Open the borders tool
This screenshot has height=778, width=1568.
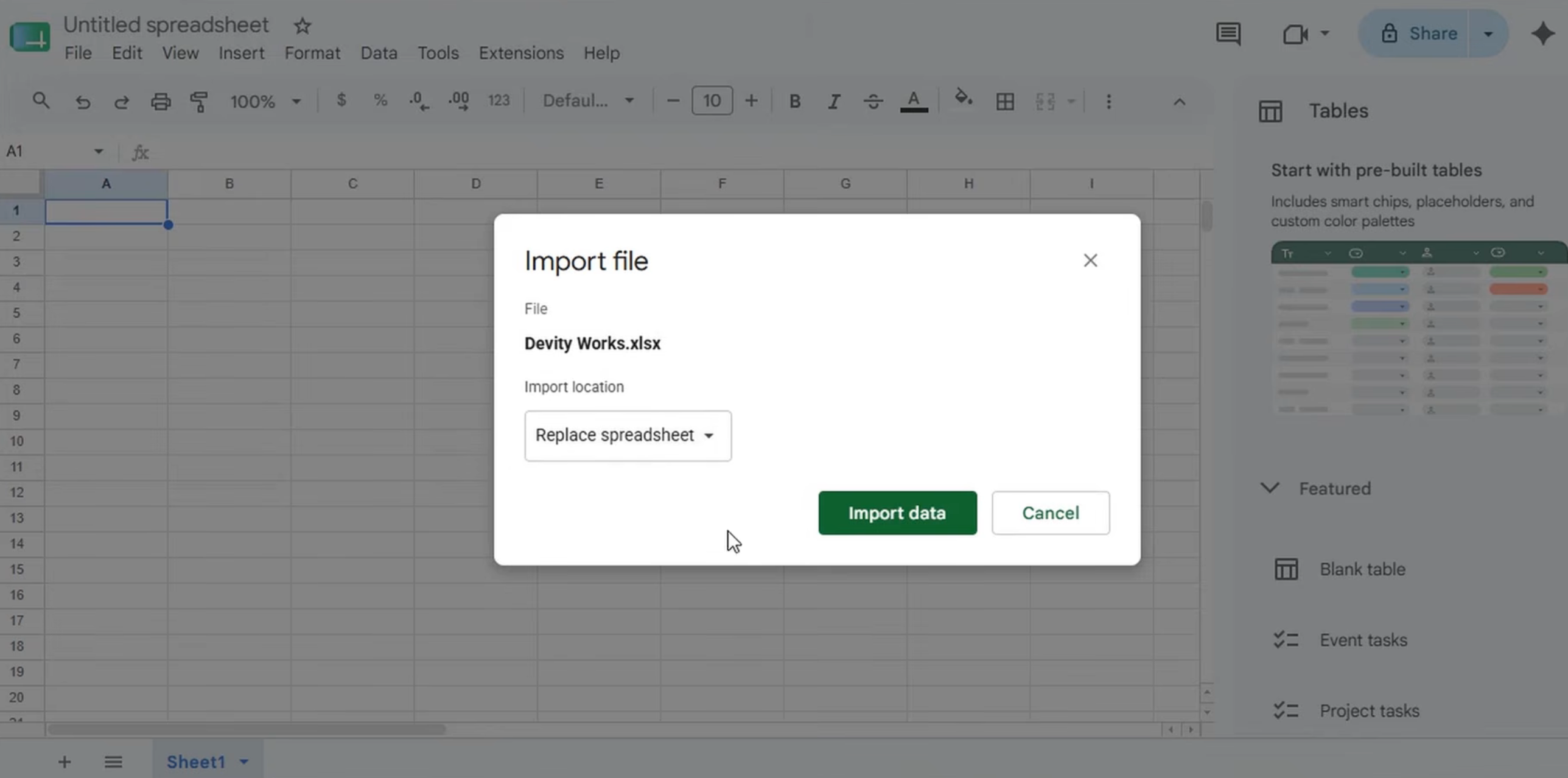(x=1005, y=101)
